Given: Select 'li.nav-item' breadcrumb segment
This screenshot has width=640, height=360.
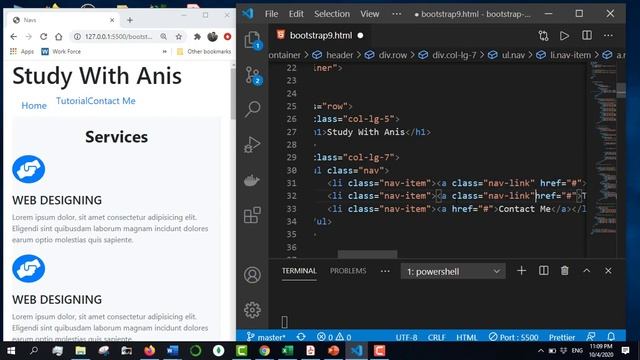Looking at the screenshot, I should (570, 55).
